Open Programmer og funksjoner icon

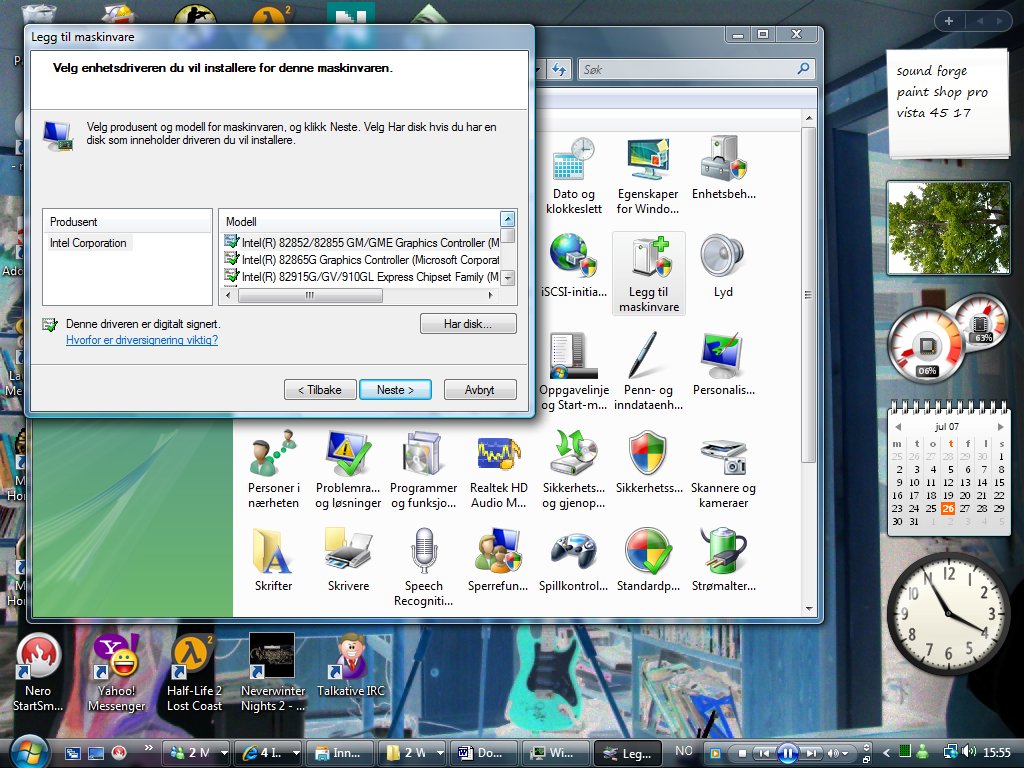[x=423, y=469]
